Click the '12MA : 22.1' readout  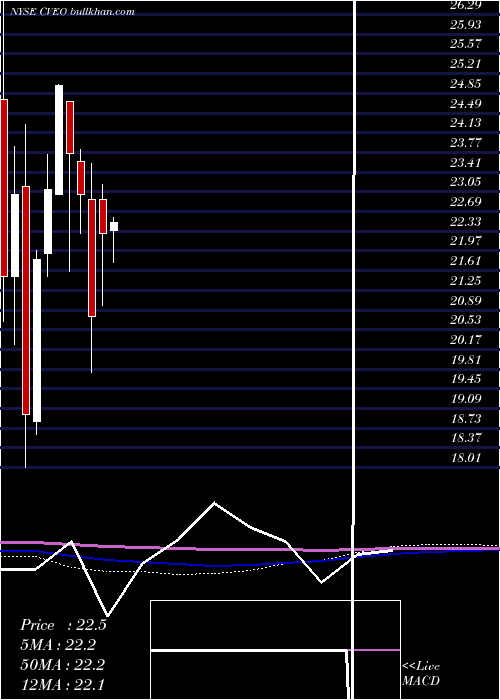[x=62, y=684]
